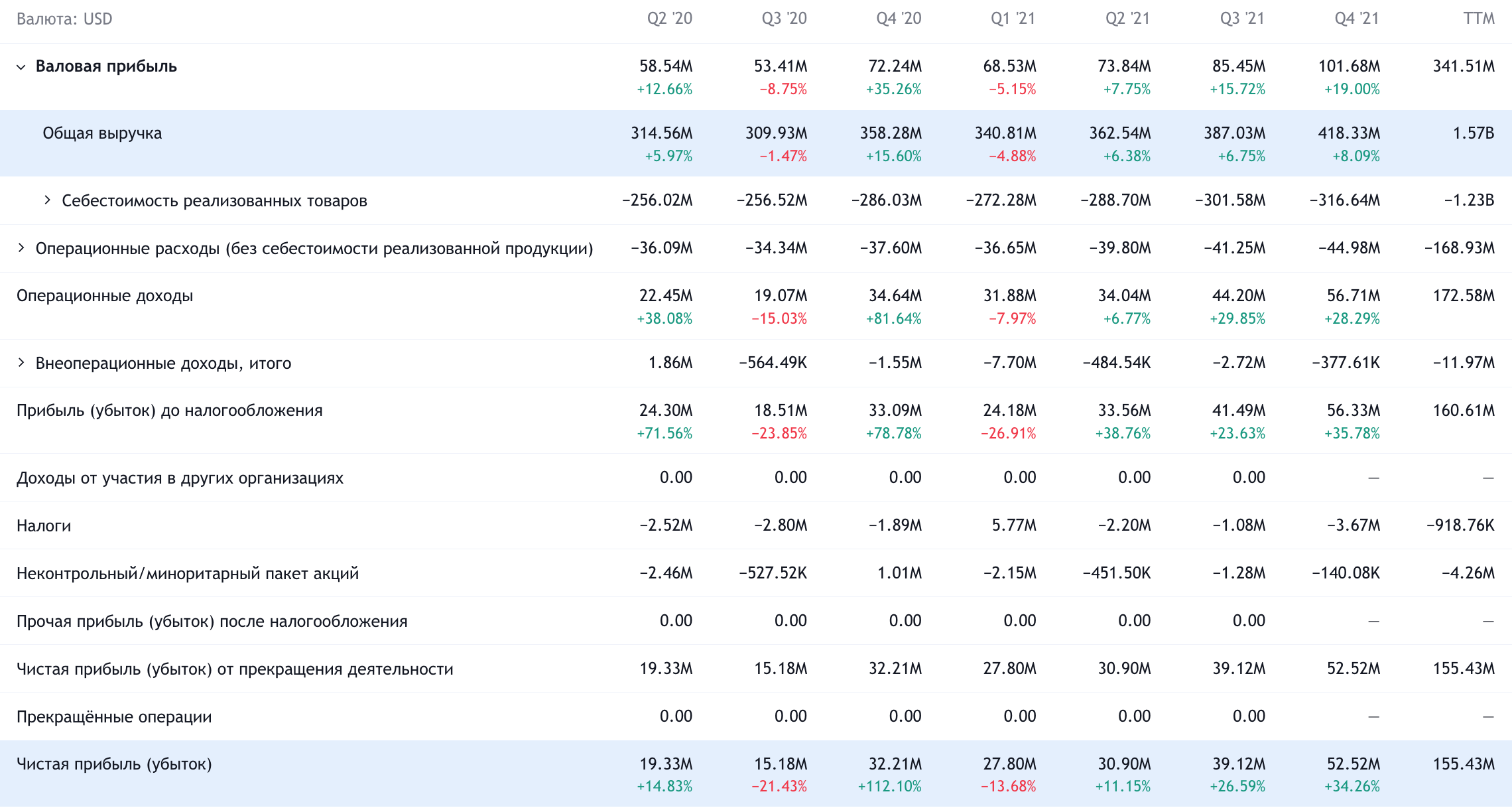Image resolution: width=1512 pixels, height=808 pixels.
Task: Click the Q2 '20 column header
Action: point(669,19)
